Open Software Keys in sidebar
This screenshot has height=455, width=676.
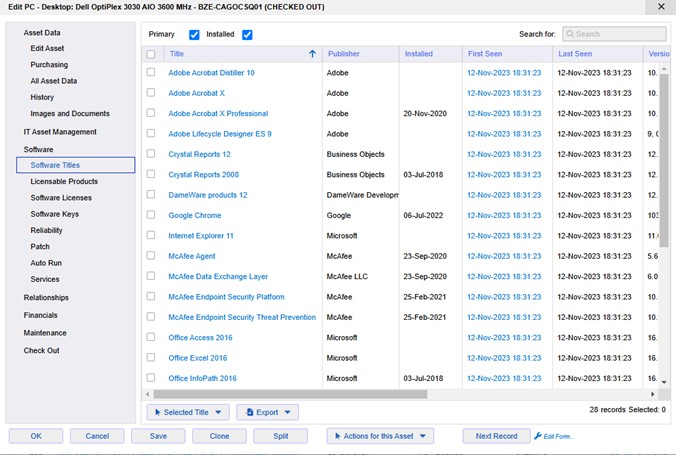click(x=54, y=214)
